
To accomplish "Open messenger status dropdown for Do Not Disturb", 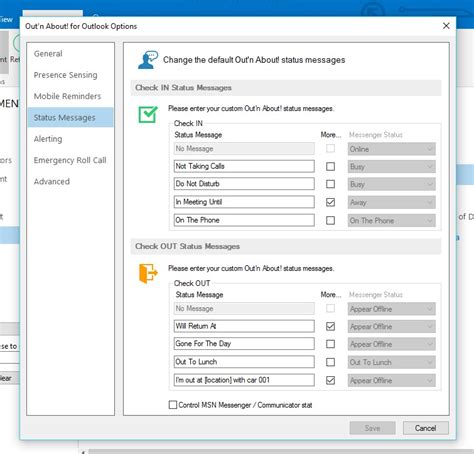I will click(391, 184).
